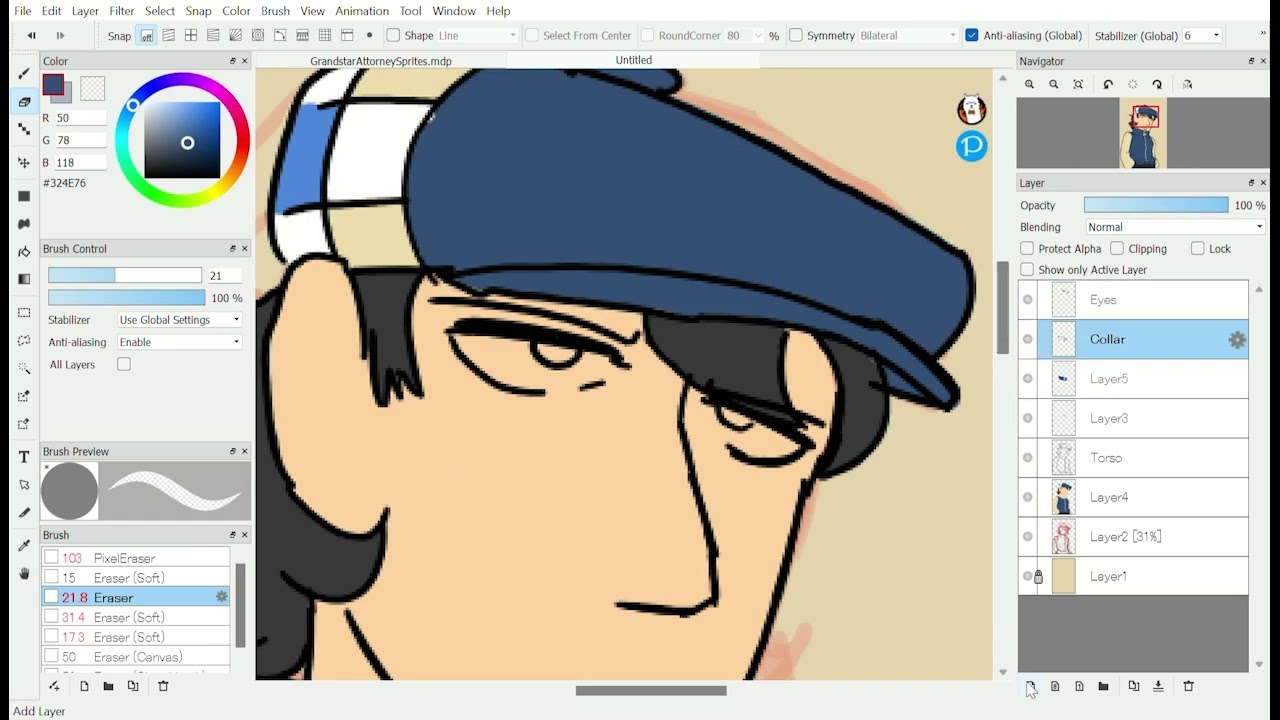This screenshot has height=720, width=1280.
Task: Turn snap off with the off icon
Action: click(147, 35)
